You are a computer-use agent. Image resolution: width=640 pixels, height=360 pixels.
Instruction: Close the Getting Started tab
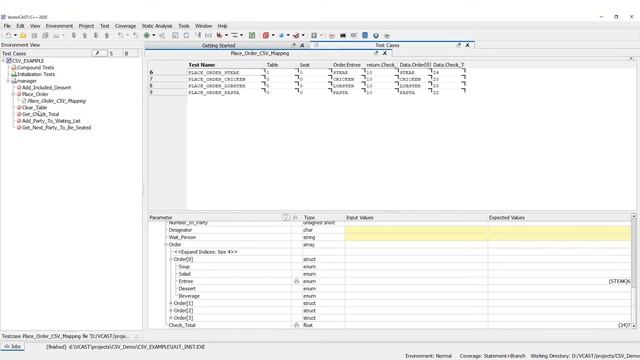point(302,45)
